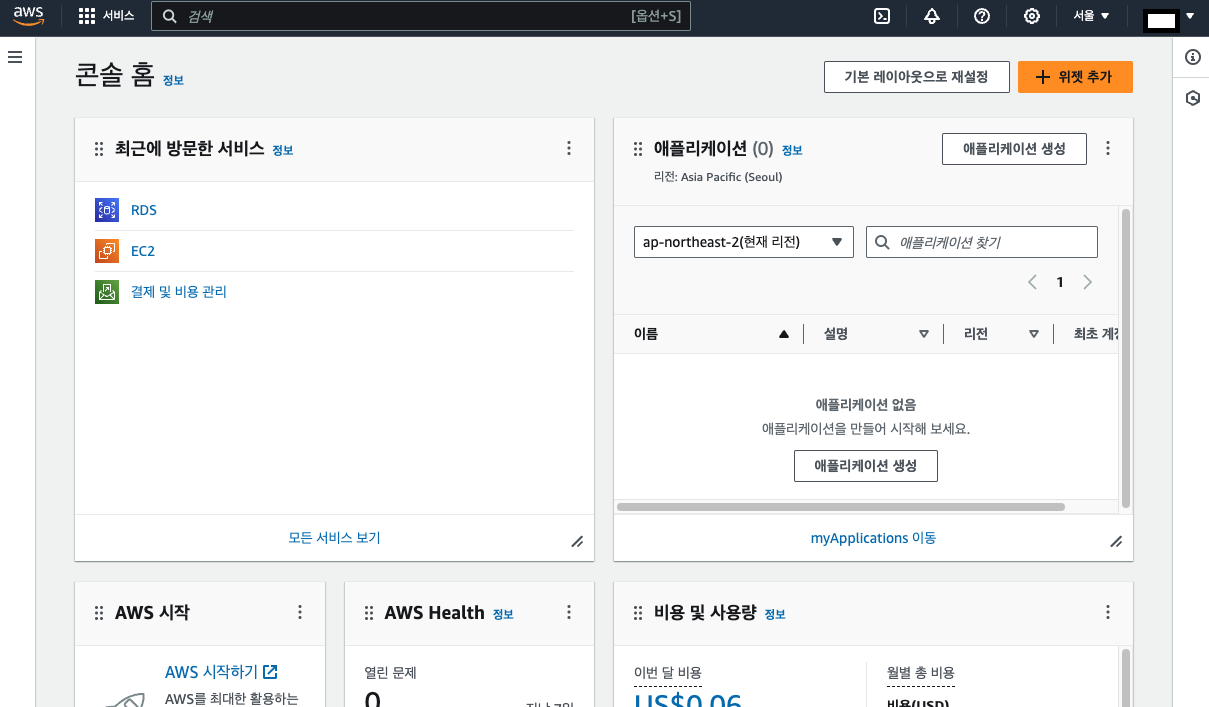Open the CloudShell terminal icon
This screenshot has width=1209, height=707.
(882, 16)
